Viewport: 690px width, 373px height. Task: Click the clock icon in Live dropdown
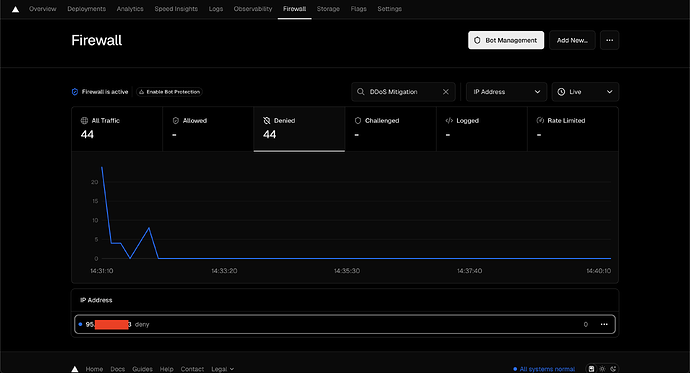(x=561, y=92)
